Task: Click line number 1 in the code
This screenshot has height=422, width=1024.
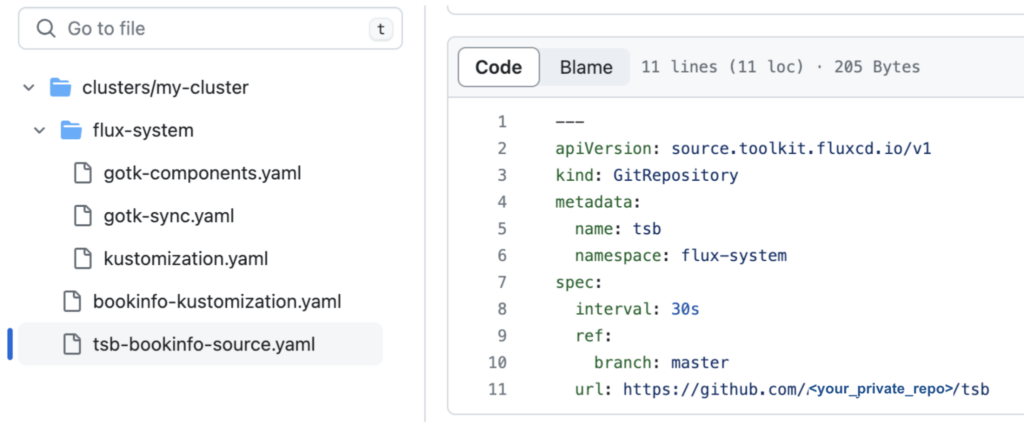Action: tap(502, 122)
